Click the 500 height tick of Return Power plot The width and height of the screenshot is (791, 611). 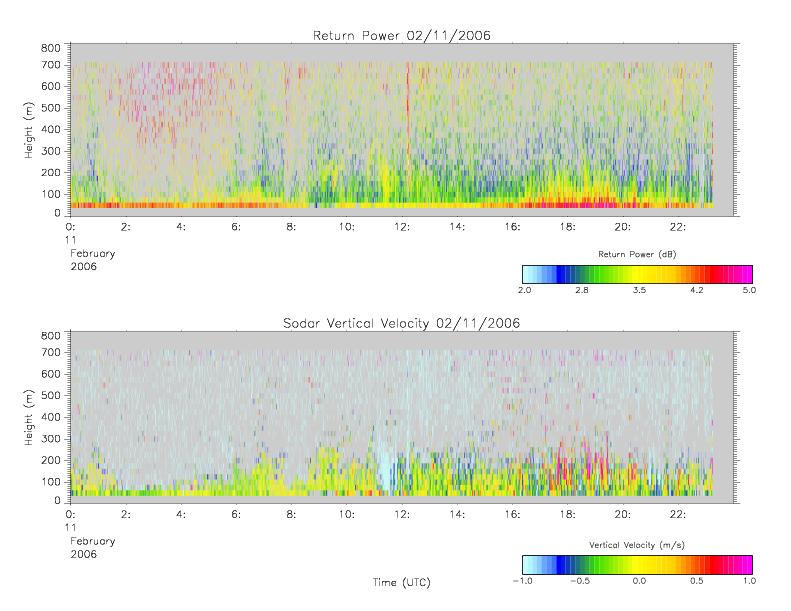50,108
